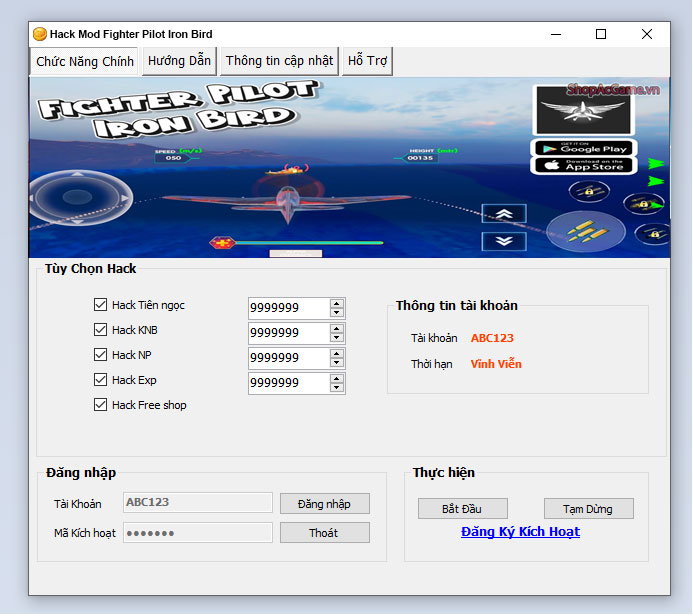Disable the Hack Exp checkbox
The height and width of the screenshot is (616, 693).
click(100, 380)
